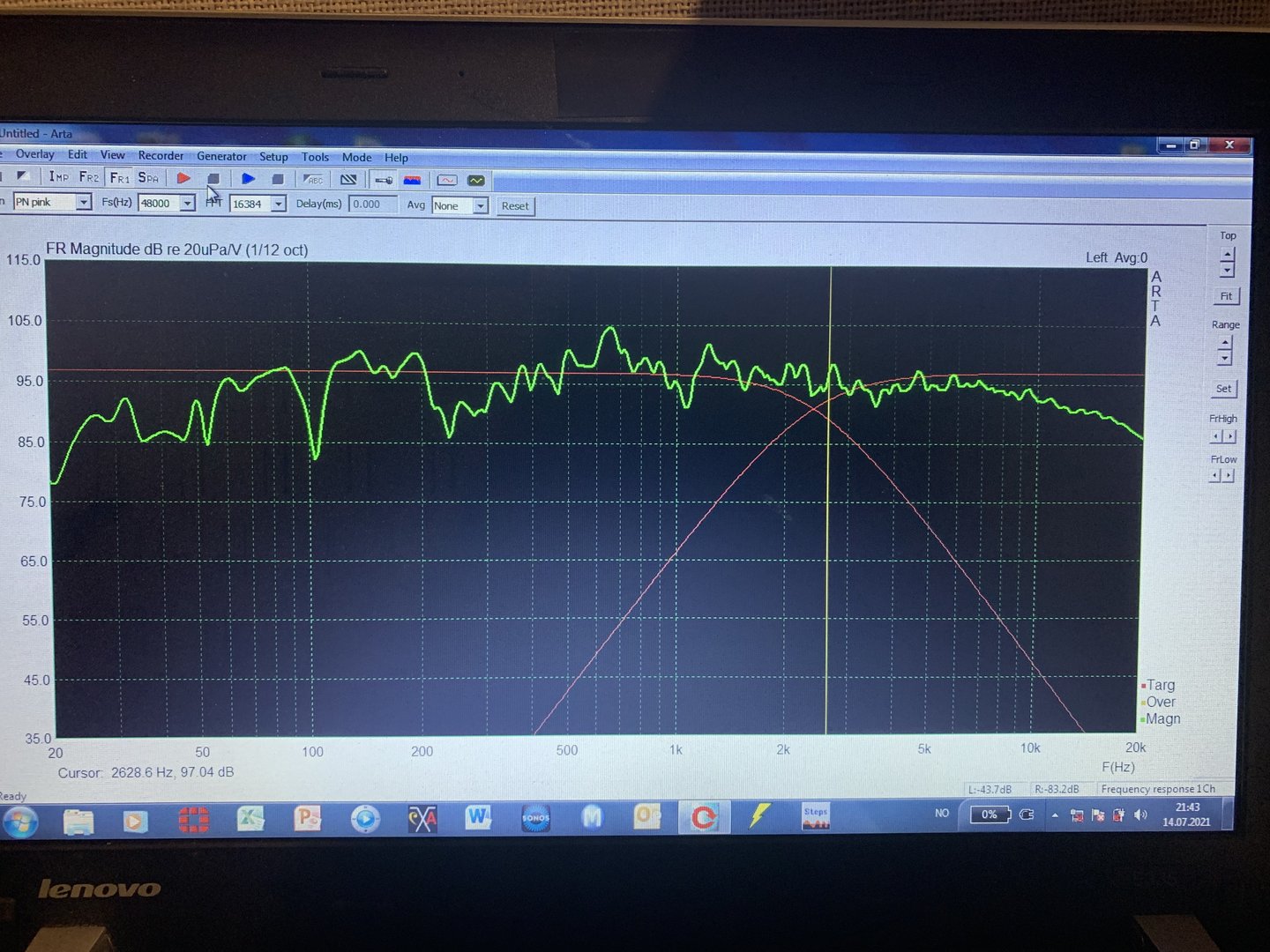
Task: Expand the PN pink generator dropdown
Action: (x=83, y=202)
